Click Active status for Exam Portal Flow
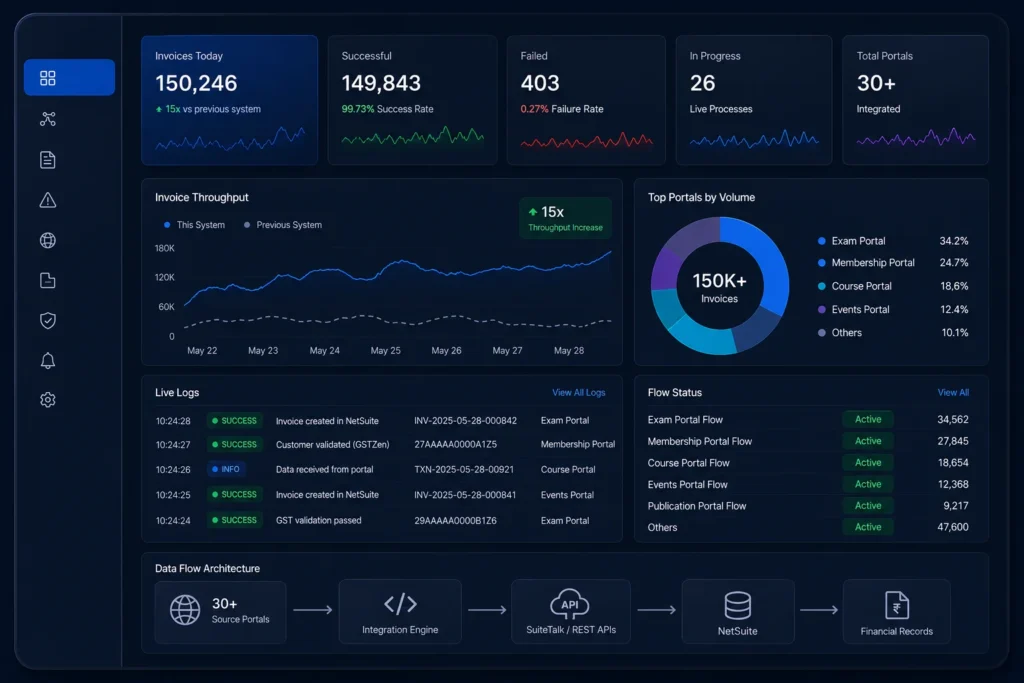This screenshot has height=683, width=1024. click(x=868, y=419)
